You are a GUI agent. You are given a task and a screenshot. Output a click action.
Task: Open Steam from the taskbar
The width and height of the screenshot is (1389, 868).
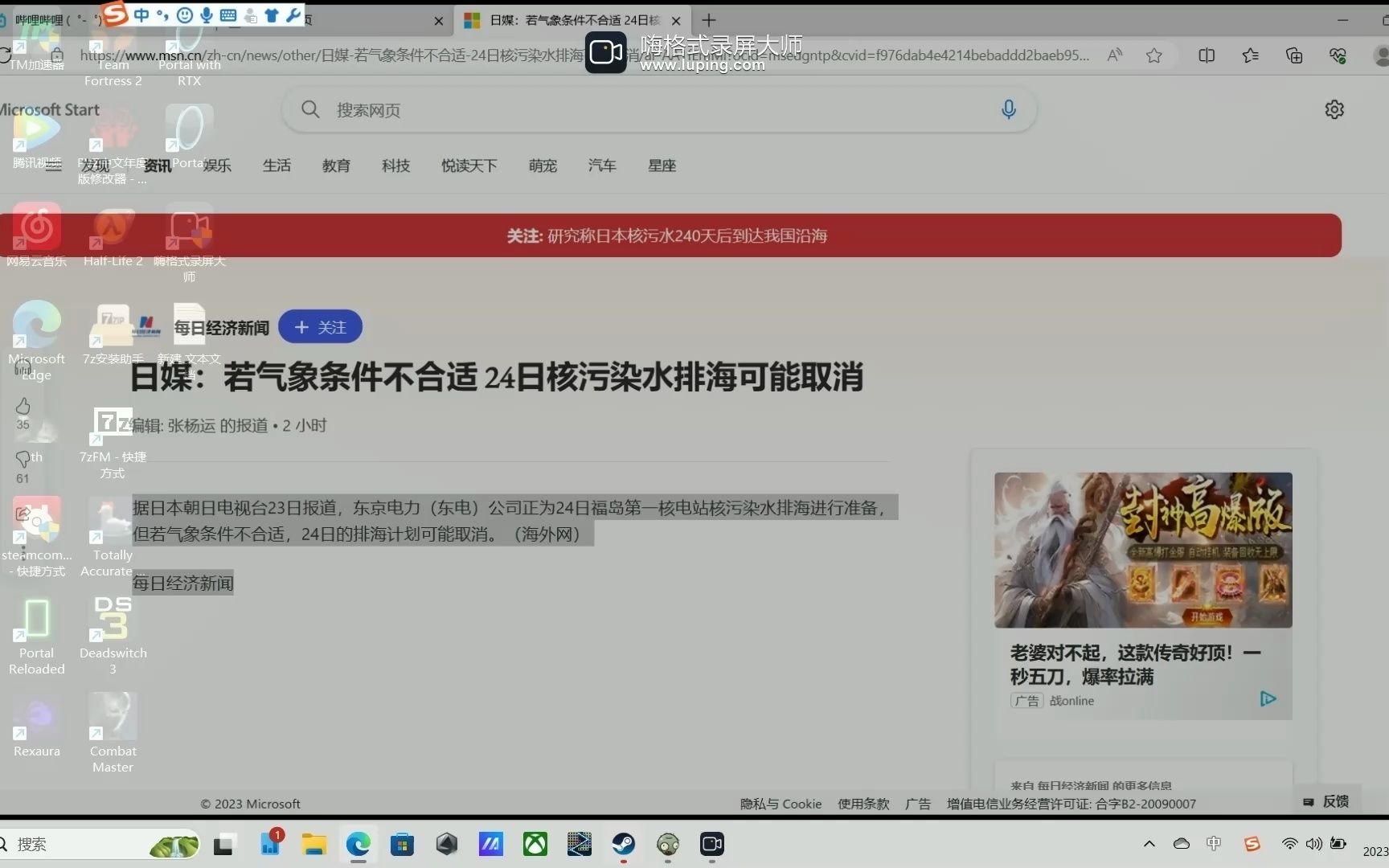click(x=624, y=844)
